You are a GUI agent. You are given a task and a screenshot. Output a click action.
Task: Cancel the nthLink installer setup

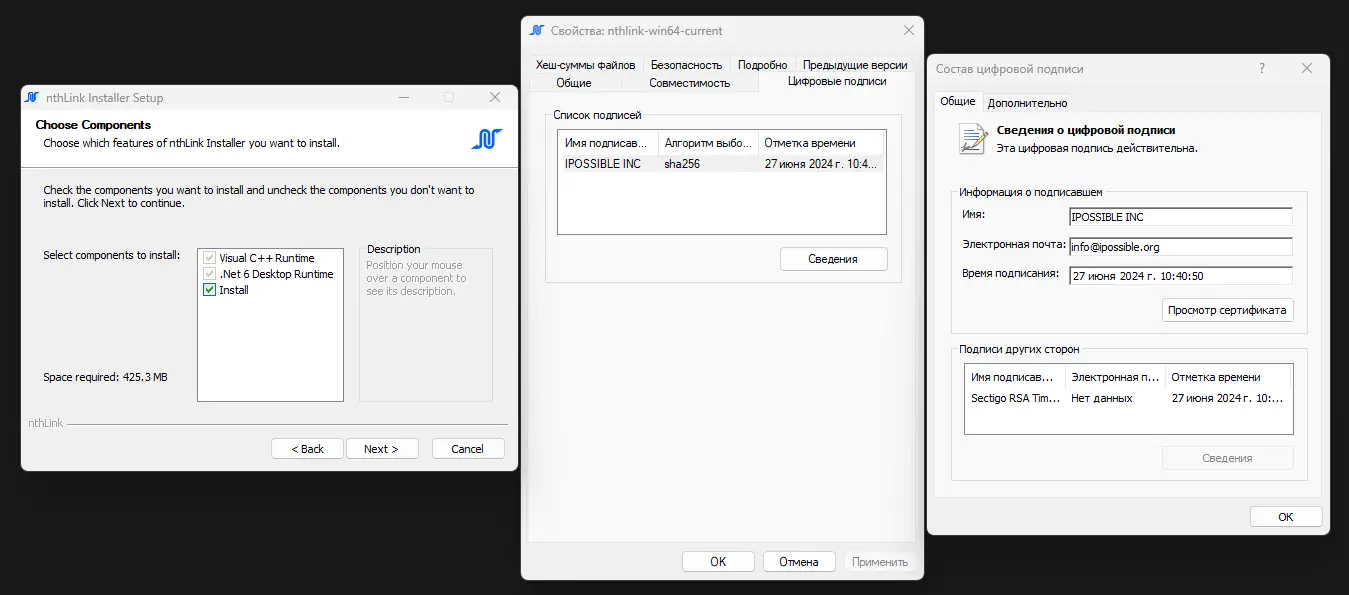(467, 449)
